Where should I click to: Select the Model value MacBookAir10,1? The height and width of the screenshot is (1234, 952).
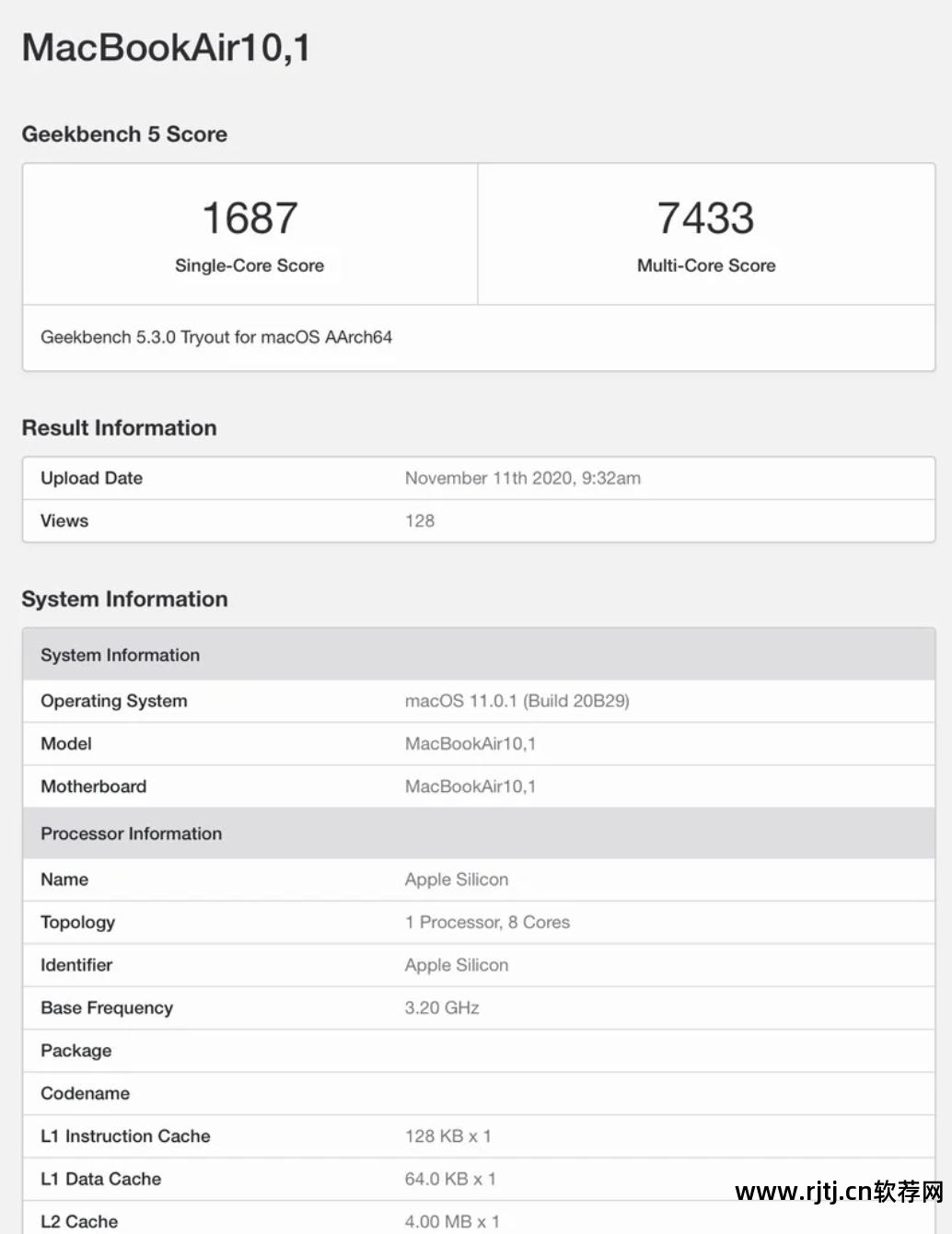tap(470, 743)
